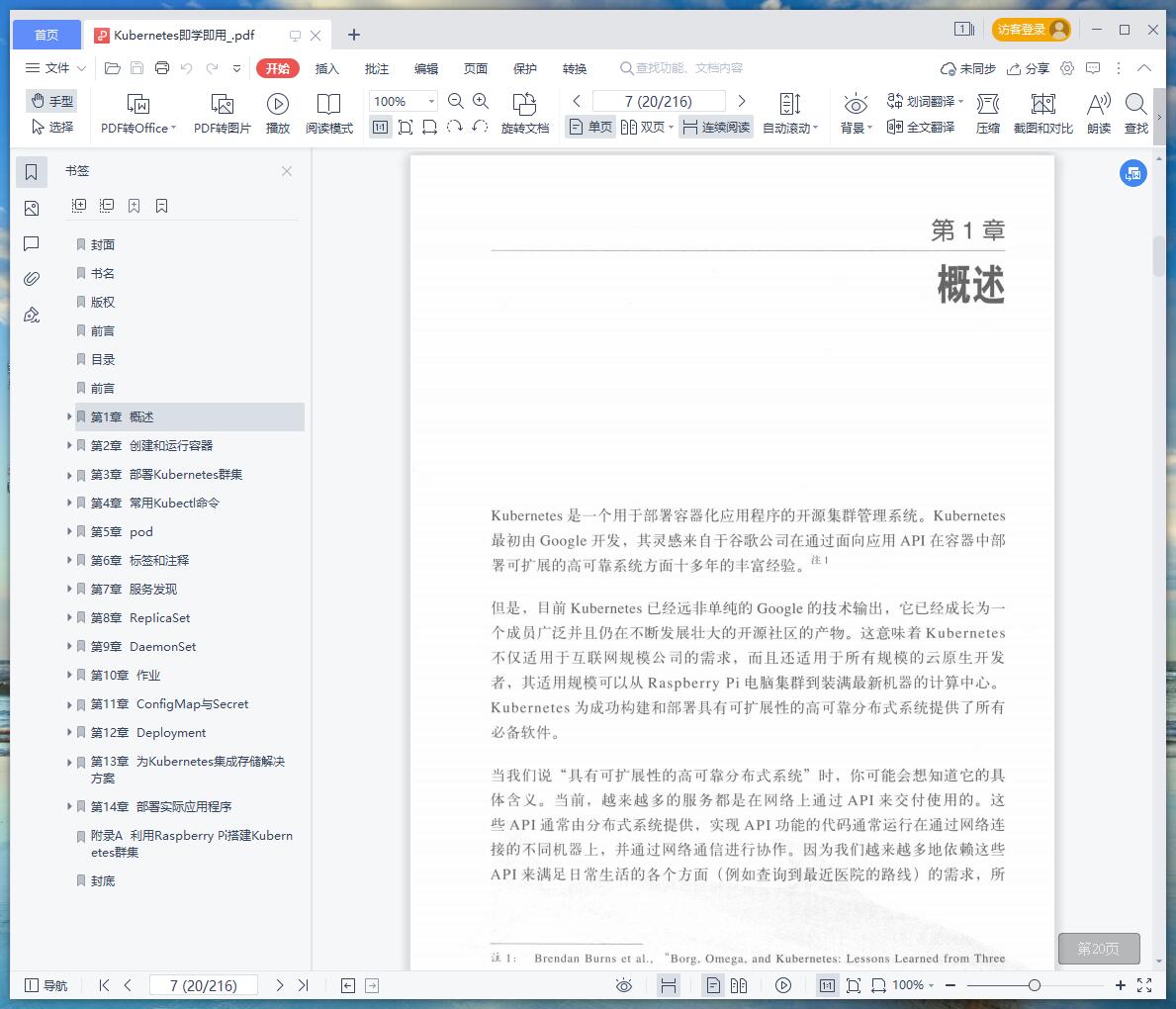Open PDF转图片 converter
The height and width of the screenshot is (1009, 1176).
click(x=222, y=114)
